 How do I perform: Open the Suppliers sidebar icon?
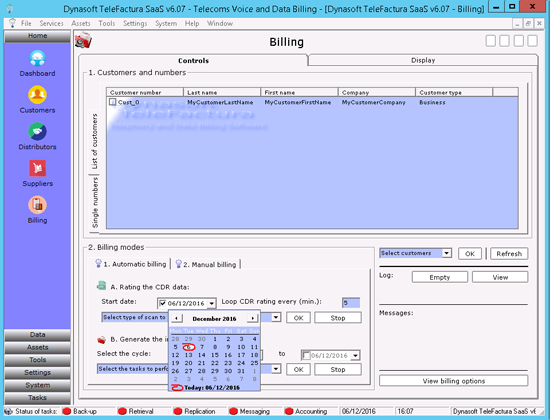pyautogui.click(x=37, y=168)
